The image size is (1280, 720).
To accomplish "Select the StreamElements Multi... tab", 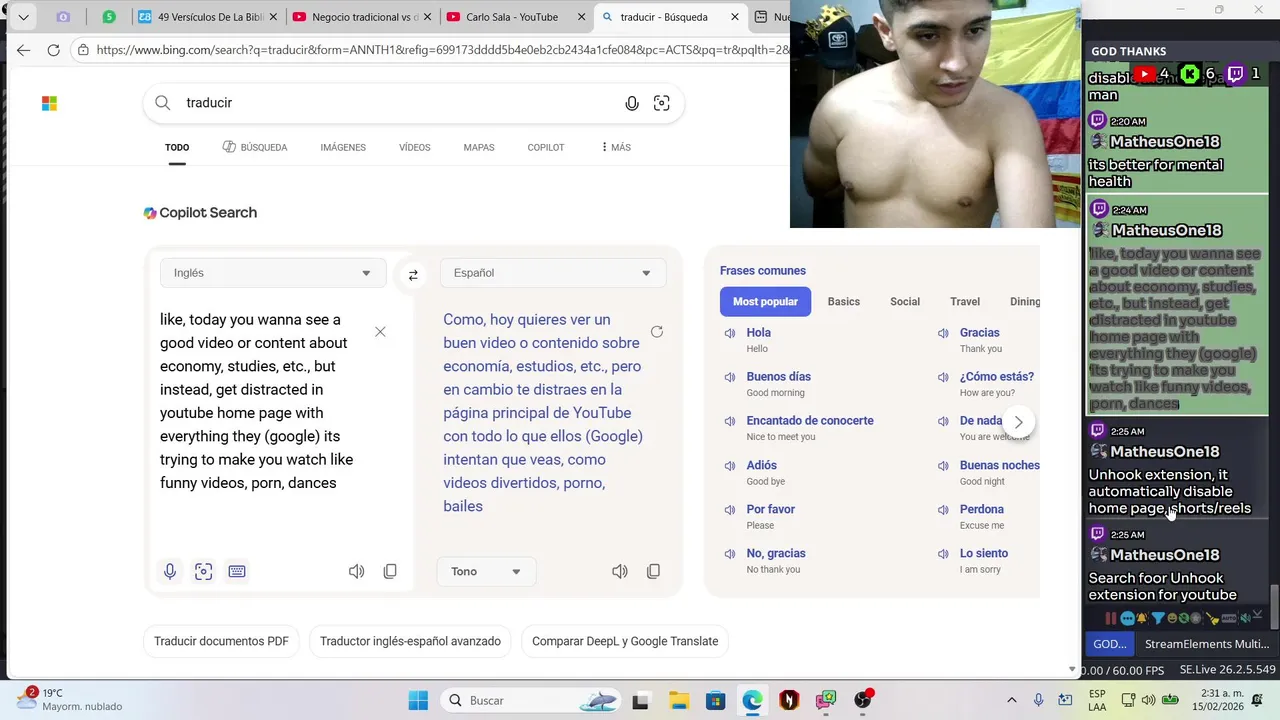I will [1207, 644].
